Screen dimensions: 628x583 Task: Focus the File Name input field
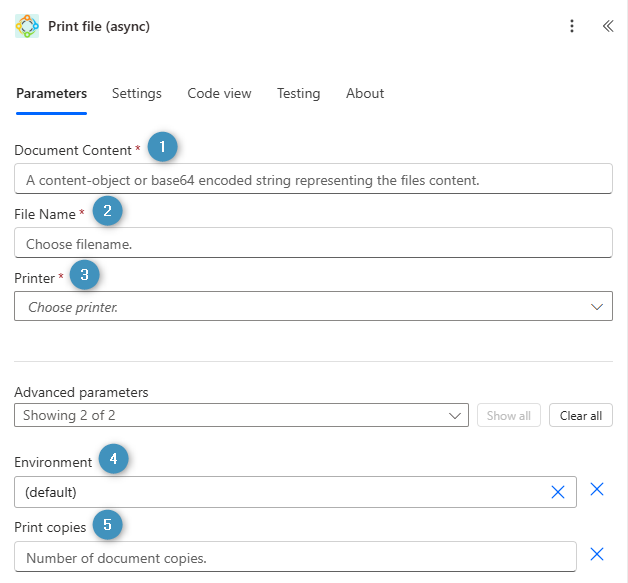[x=313, y=243]
